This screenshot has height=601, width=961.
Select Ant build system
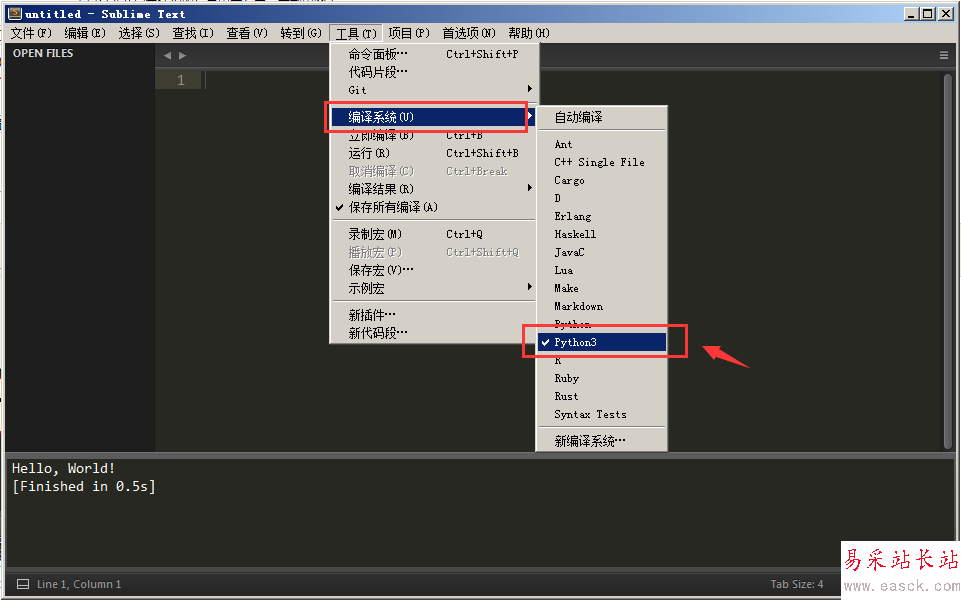tap(602, 145)
